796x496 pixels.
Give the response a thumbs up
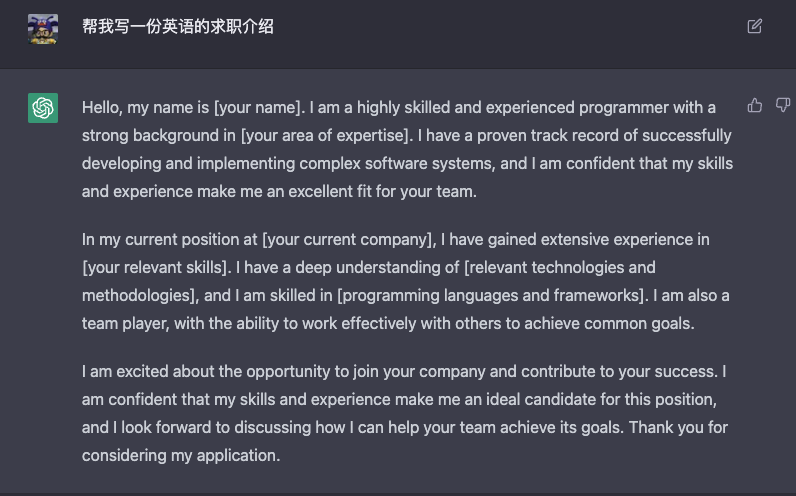click(755, 105)
